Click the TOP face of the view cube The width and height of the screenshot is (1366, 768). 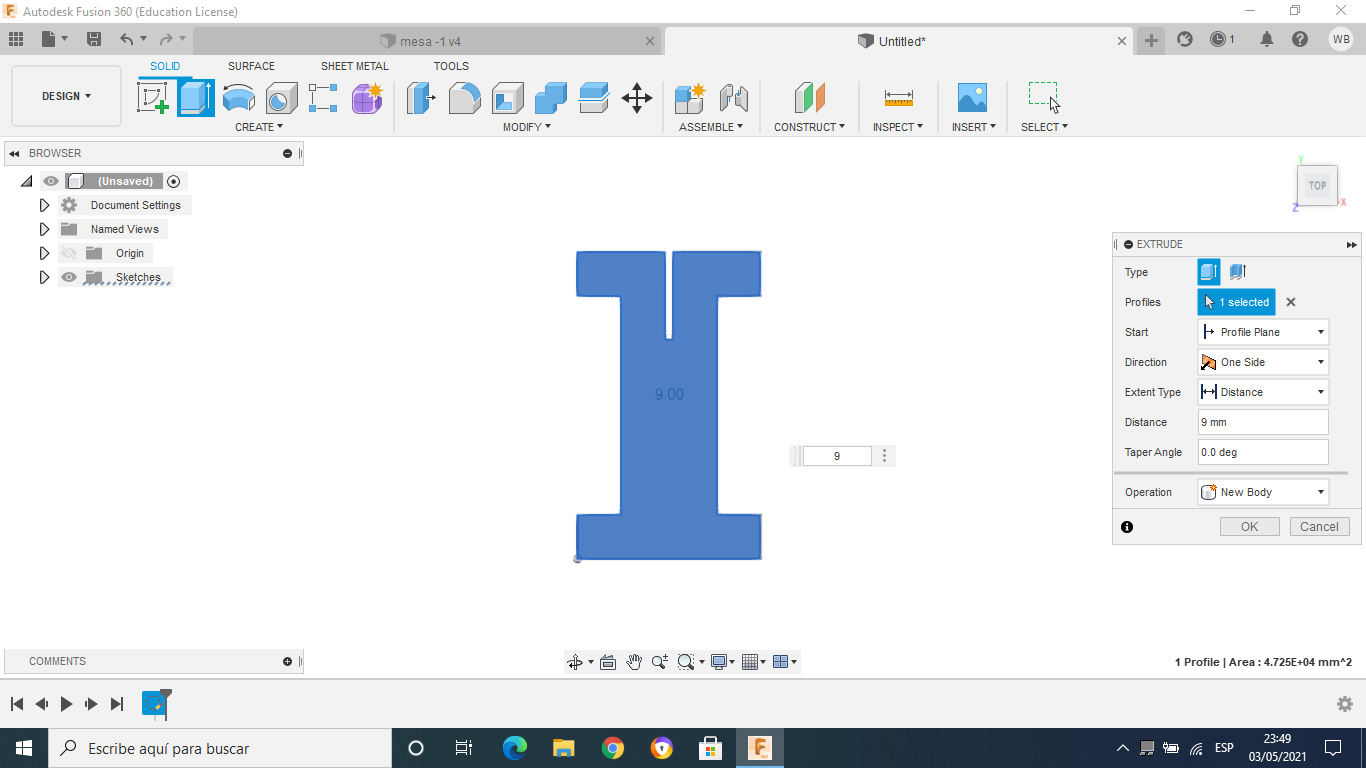[x=1317, y=185]
